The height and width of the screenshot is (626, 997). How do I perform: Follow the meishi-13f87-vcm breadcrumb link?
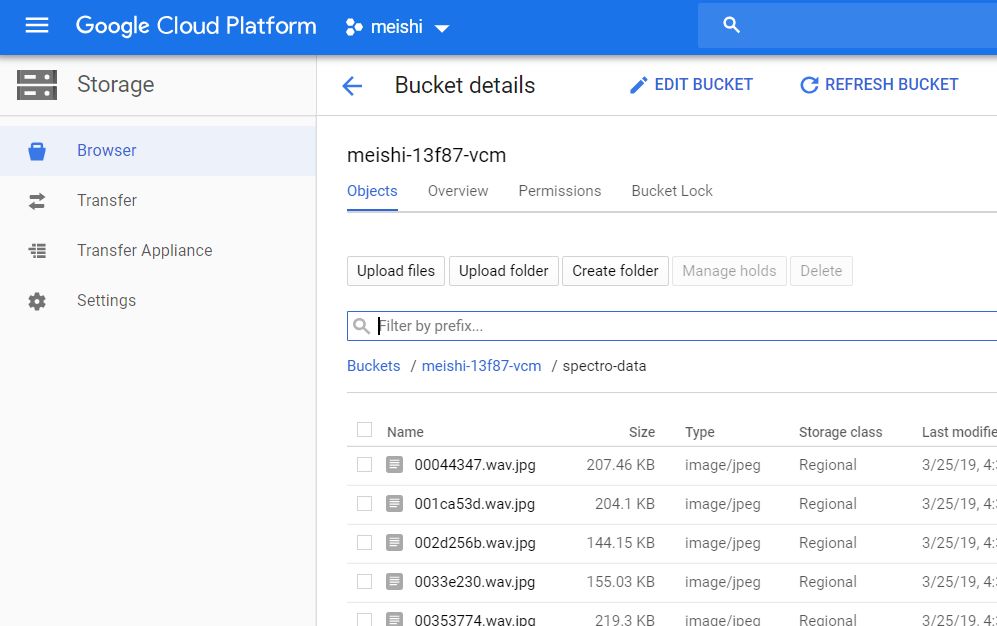pos(481,366)
